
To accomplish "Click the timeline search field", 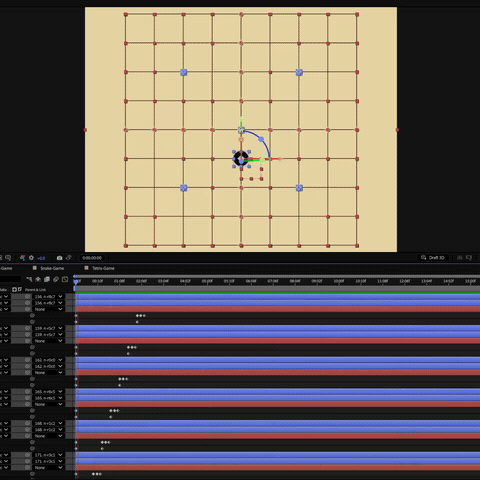I will pos(10,279).
